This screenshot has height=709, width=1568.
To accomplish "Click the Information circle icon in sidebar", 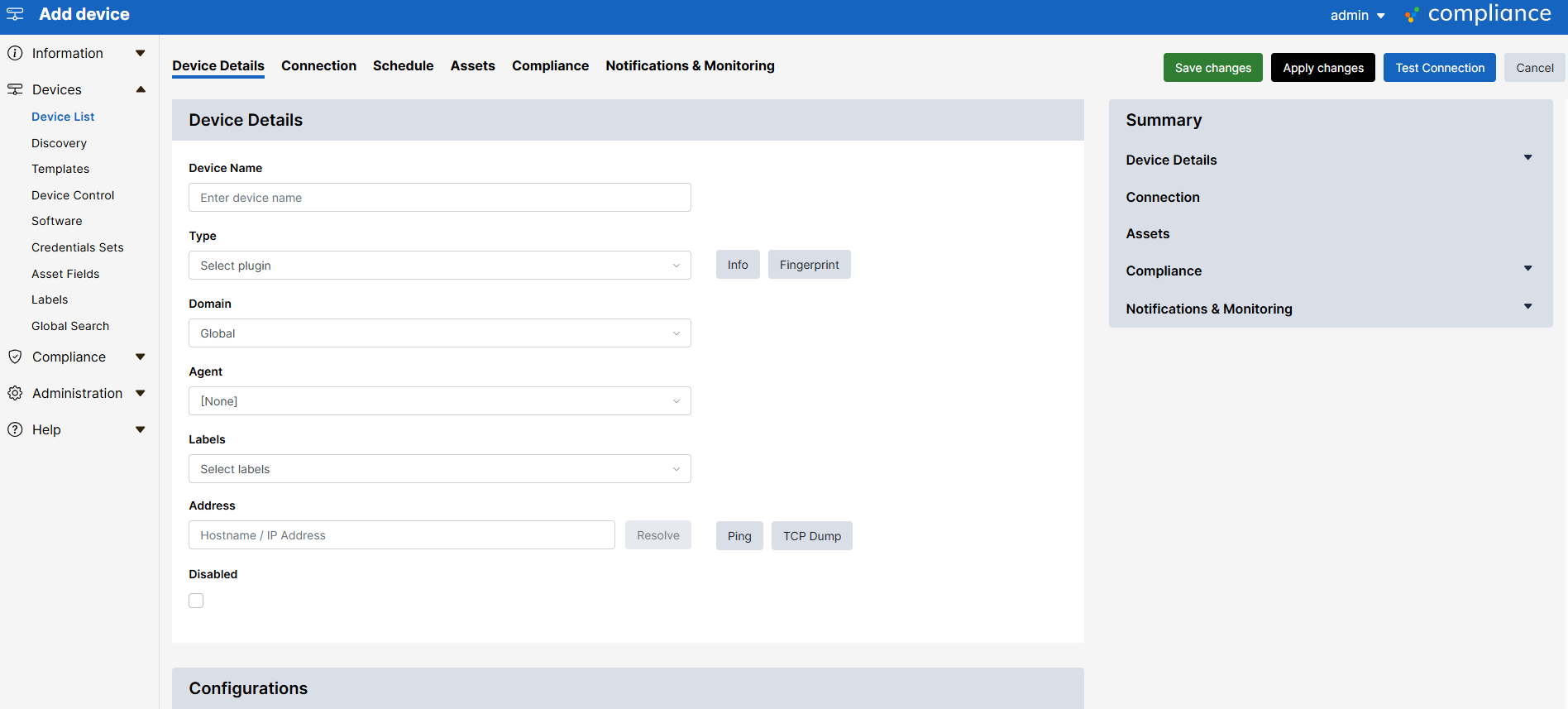I will [x=15, y=54].
